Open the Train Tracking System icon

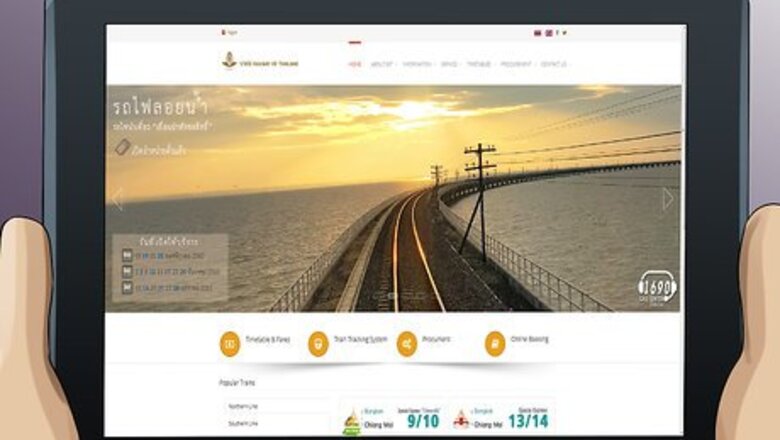(x=318, y=343)
